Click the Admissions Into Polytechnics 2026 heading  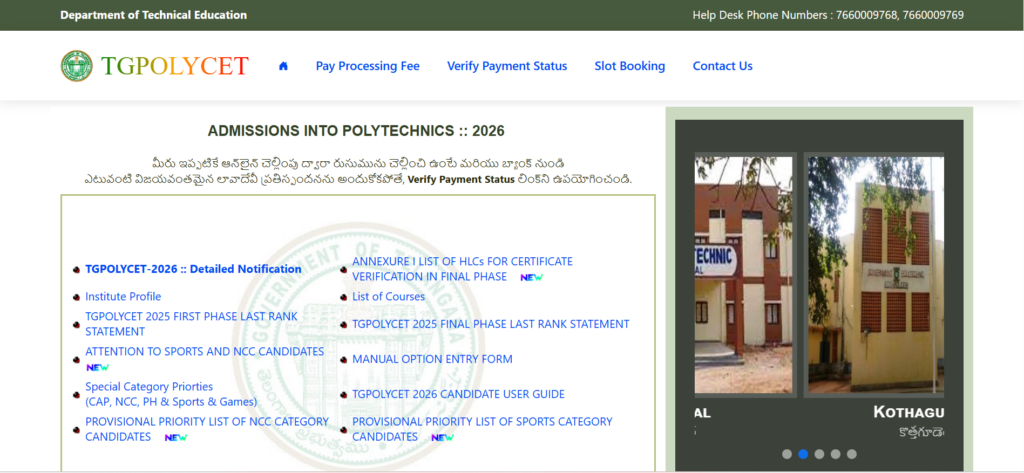356,131
